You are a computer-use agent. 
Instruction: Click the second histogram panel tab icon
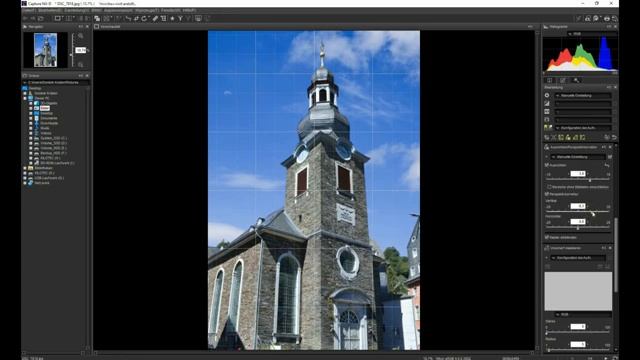click(x=562, y=80)
